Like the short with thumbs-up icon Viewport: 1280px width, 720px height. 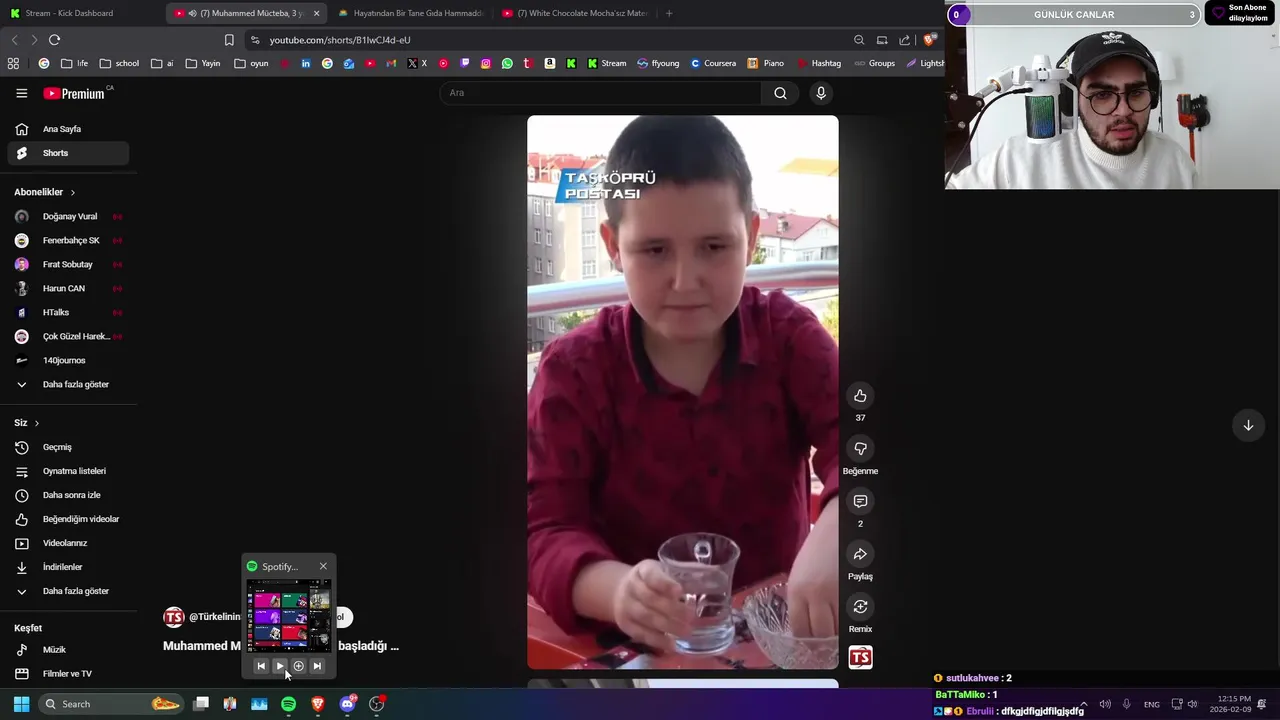point(860,396)
